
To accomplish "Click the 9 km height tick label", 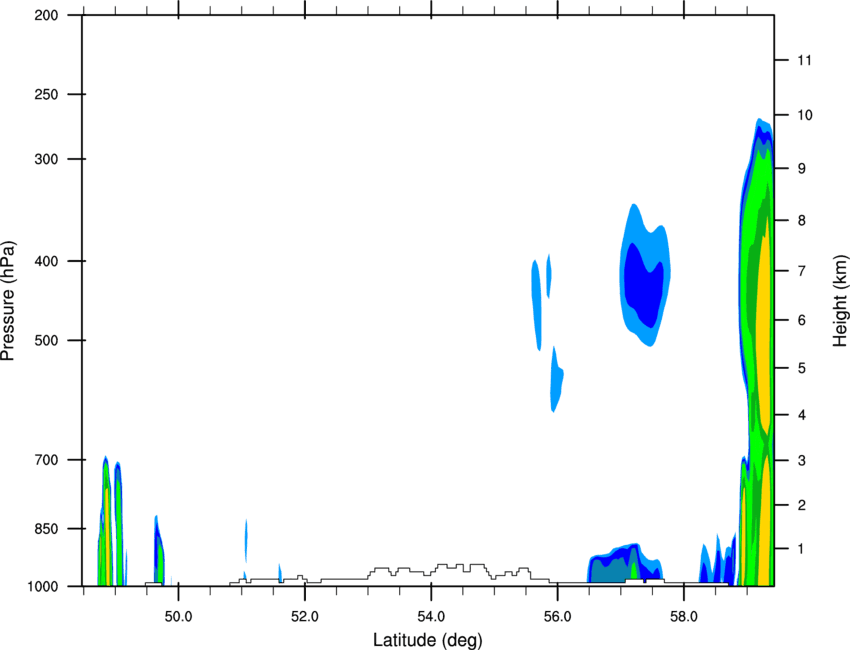I will (802, 169).
